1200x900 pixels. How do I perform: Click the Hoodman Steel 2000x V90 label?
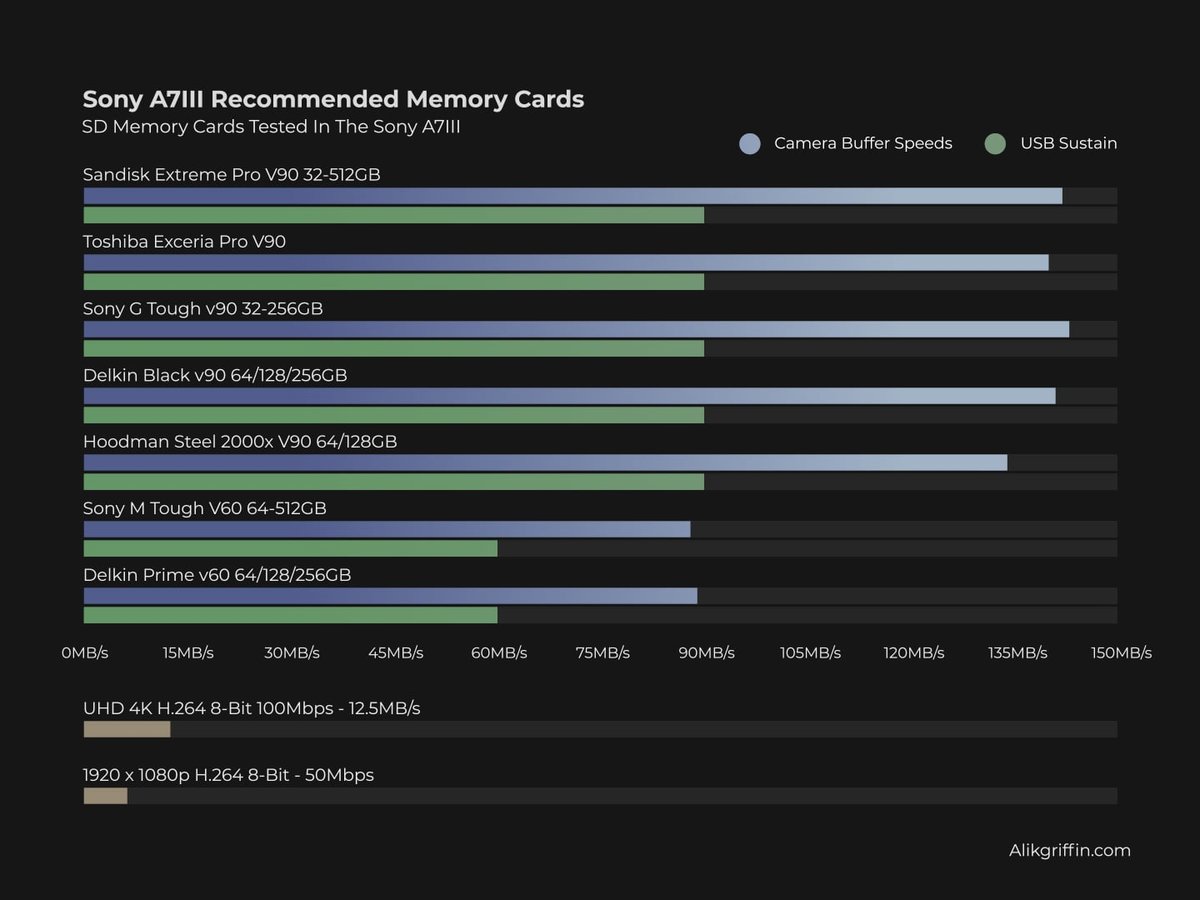tap(239, 441)
